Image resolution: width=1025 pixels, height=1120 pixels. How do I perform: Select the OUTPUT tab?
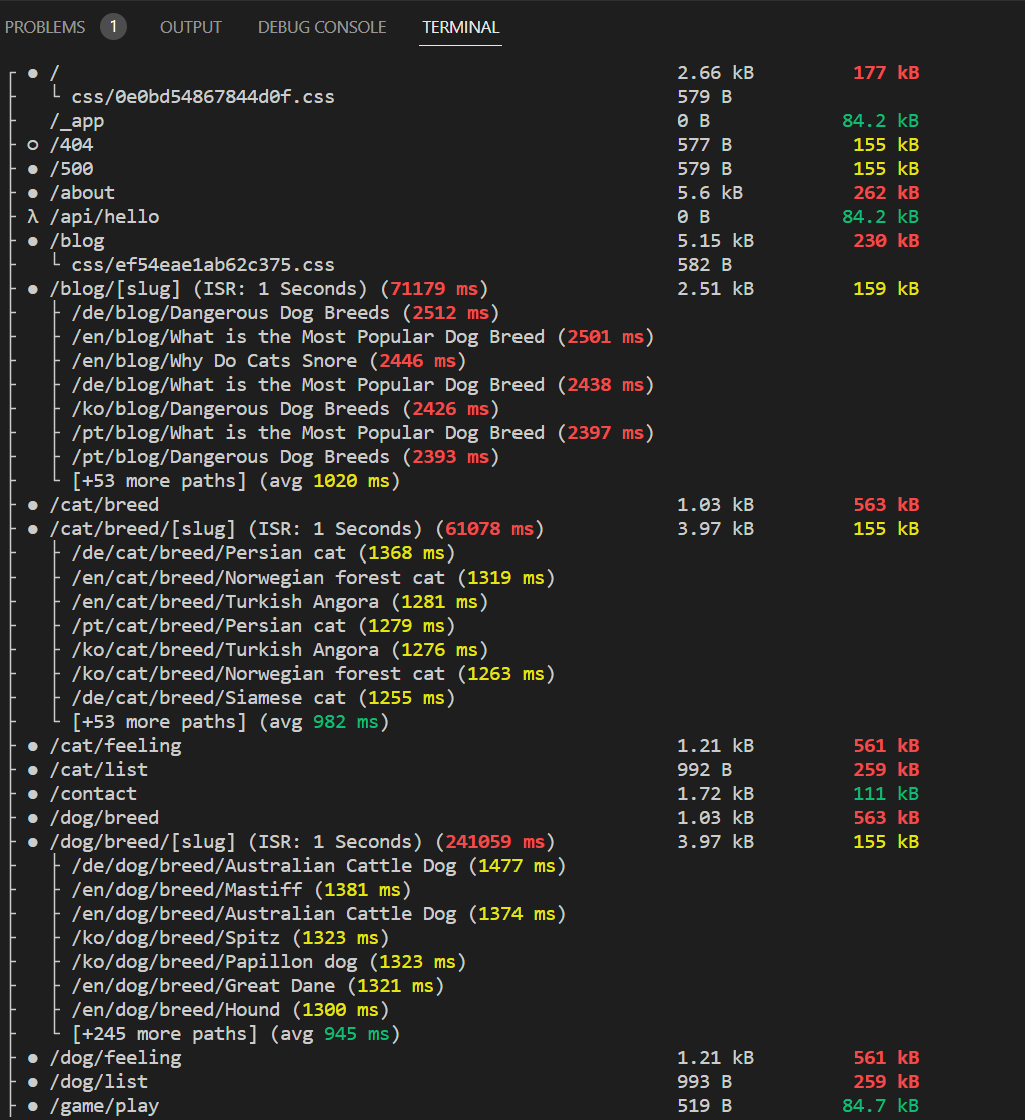(190, 27)
